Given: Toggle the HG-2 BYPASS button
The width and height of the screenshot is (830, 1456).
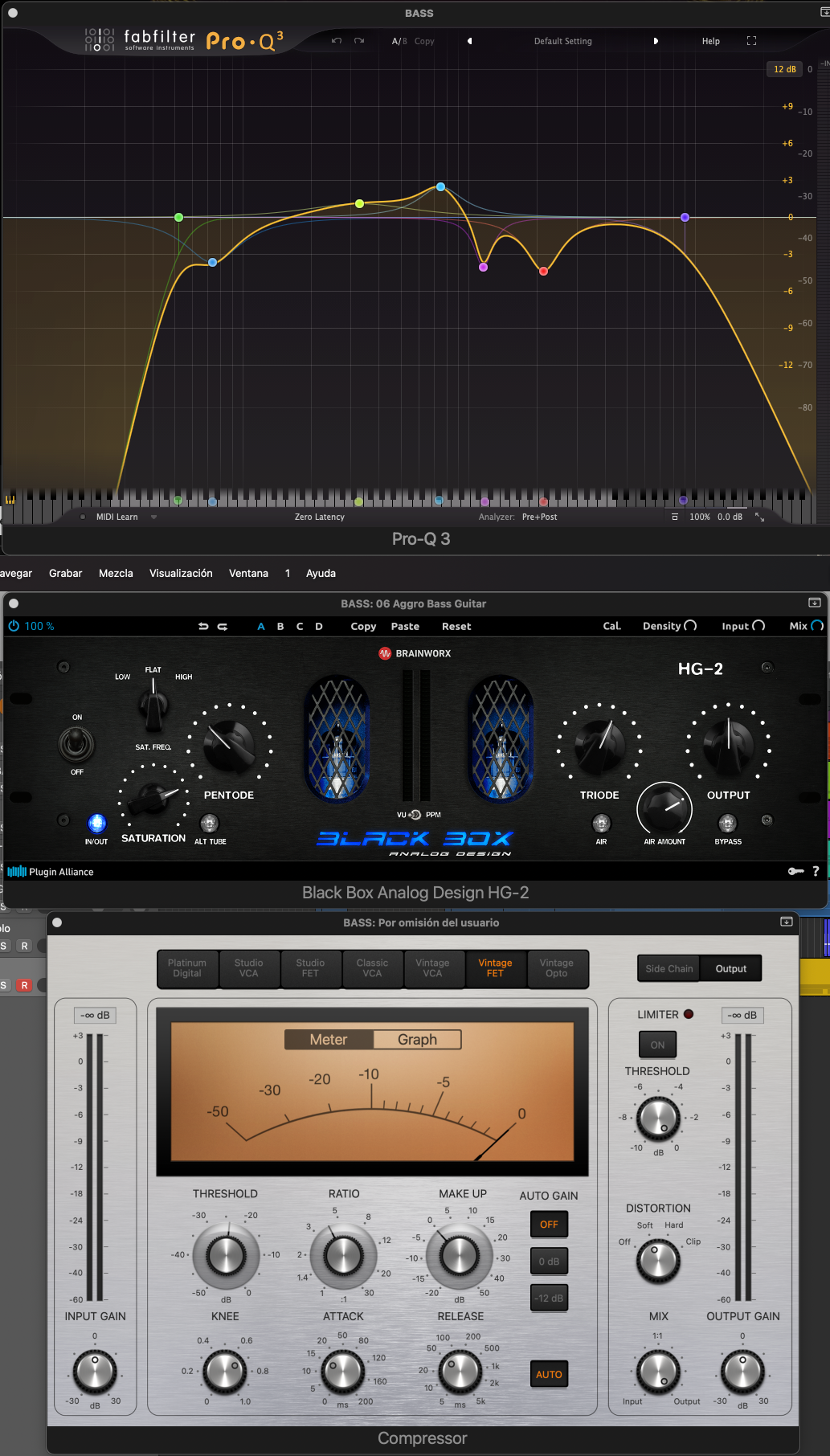Looking at the screenshot, I should tap(727, 823).
